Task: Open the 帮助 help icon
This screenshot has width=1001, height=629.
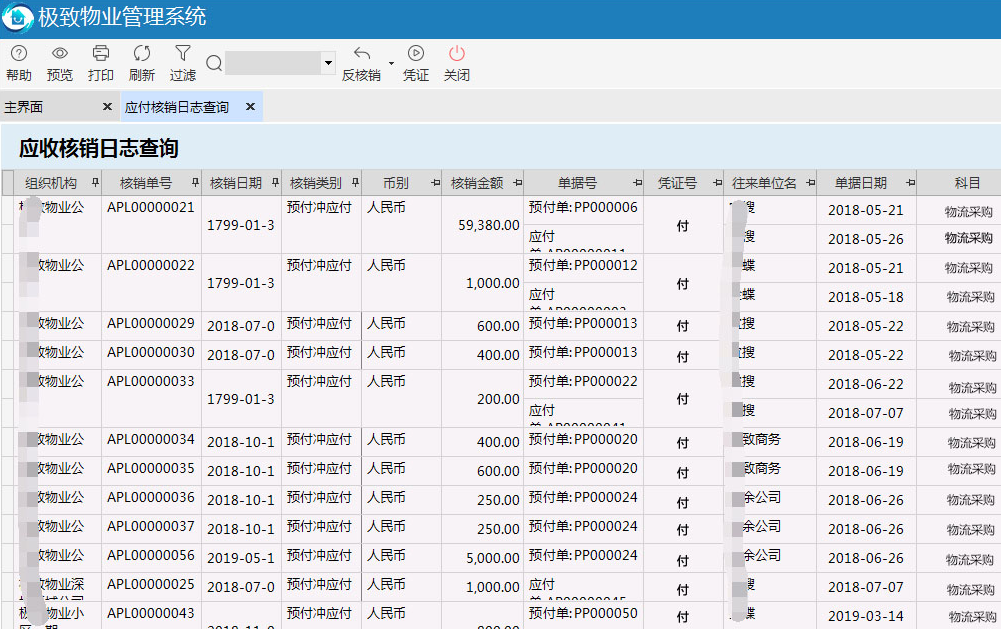Action: click(19, 53)
